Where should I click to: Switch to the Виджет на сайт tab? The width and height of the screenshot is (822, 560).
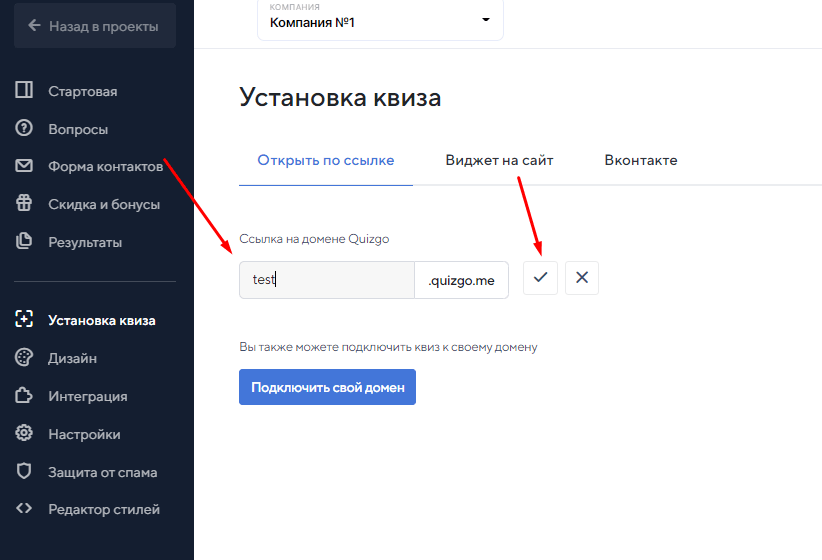[x=499, y=160]
